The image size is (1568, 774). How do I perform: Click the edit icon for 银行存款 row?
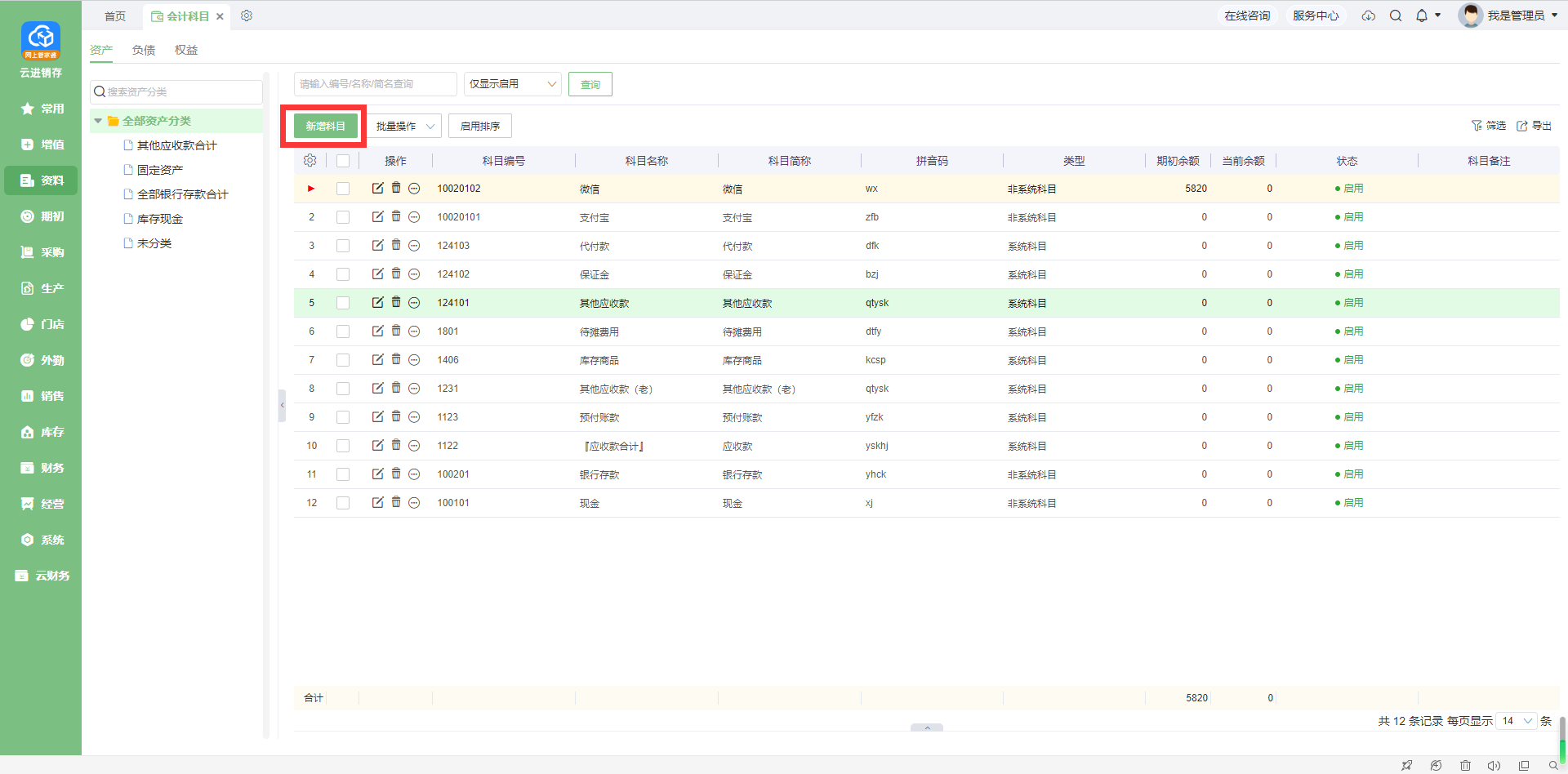click(377, 474)
